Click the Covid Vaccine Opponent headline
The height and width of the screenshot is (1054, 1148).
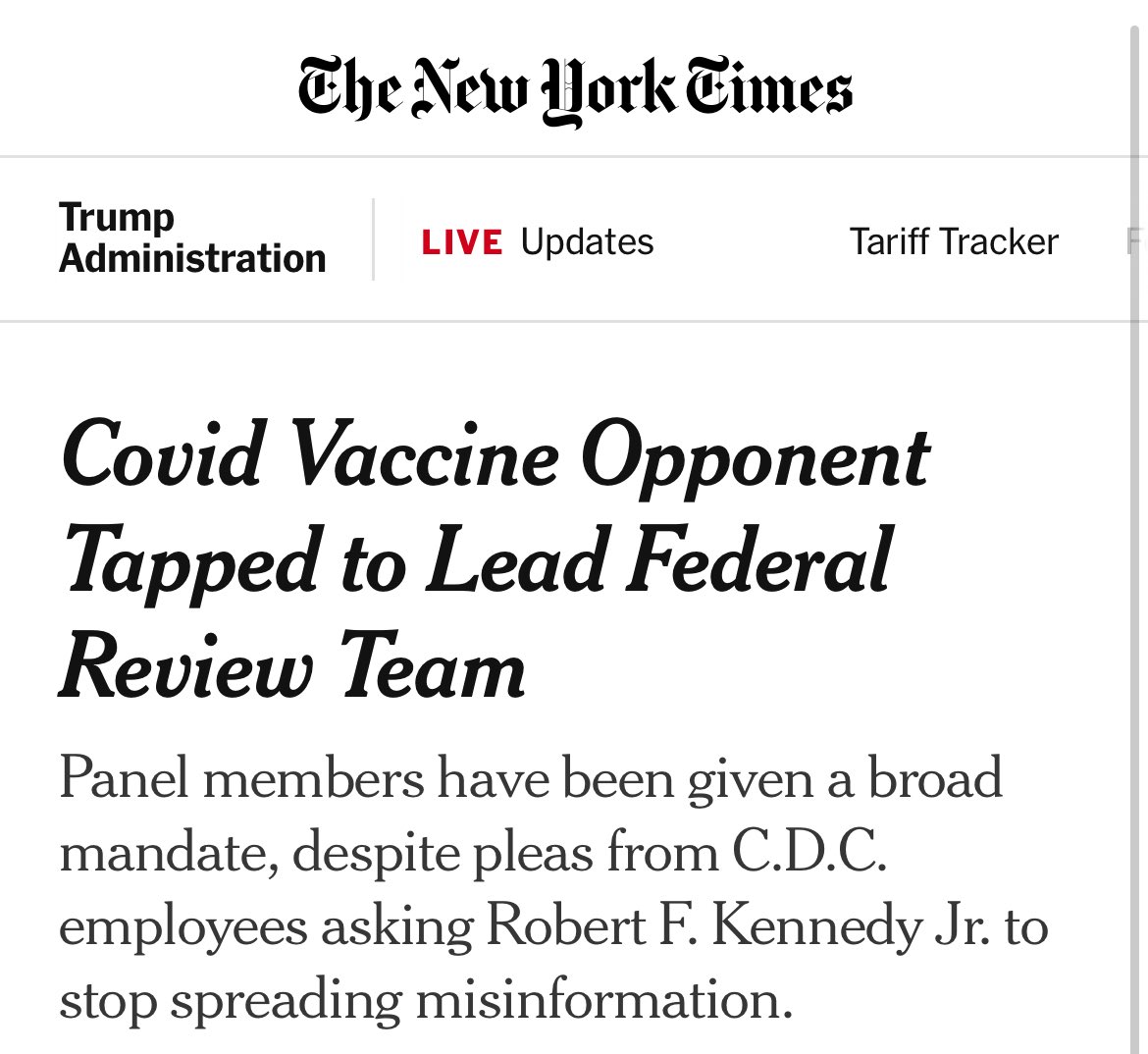(x=495, y=561)
